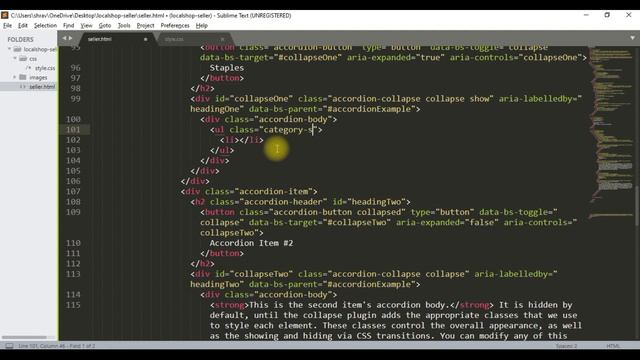Viewport: 640px width, 360px height.
Task: Open the Project menu
Action: [145, 25]
